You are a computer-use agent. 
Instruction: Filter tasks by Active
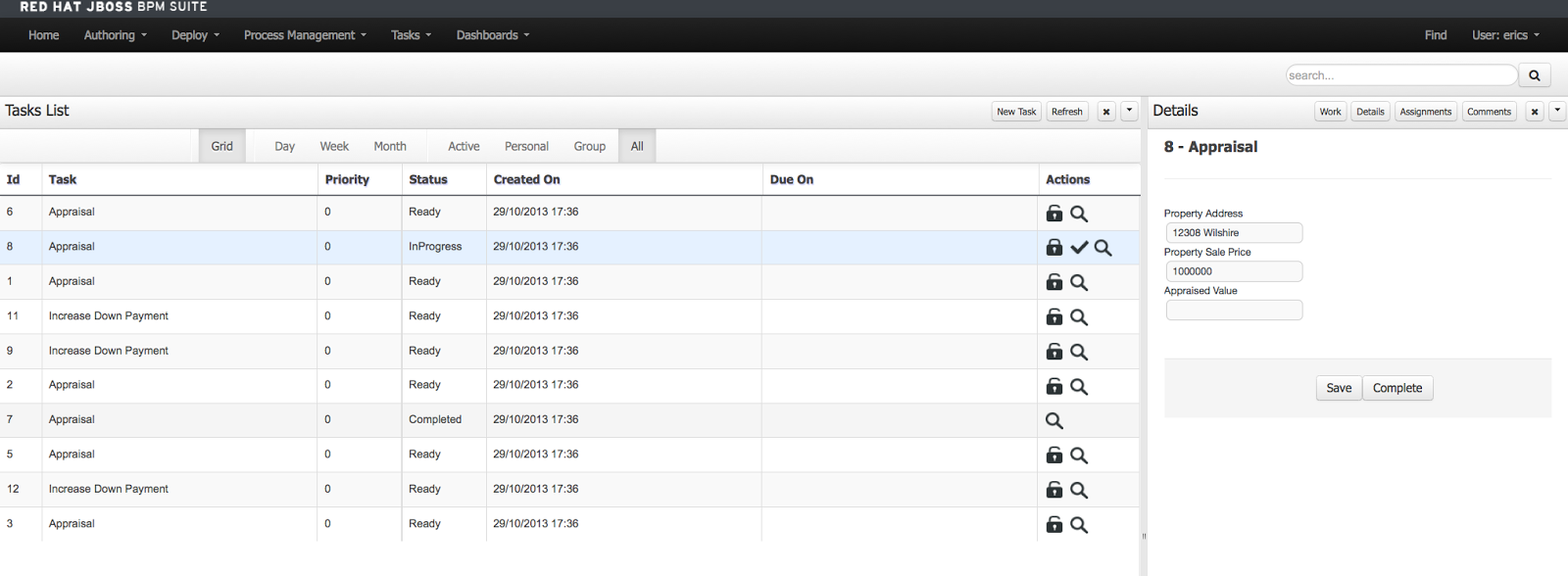tap(464, 146)
